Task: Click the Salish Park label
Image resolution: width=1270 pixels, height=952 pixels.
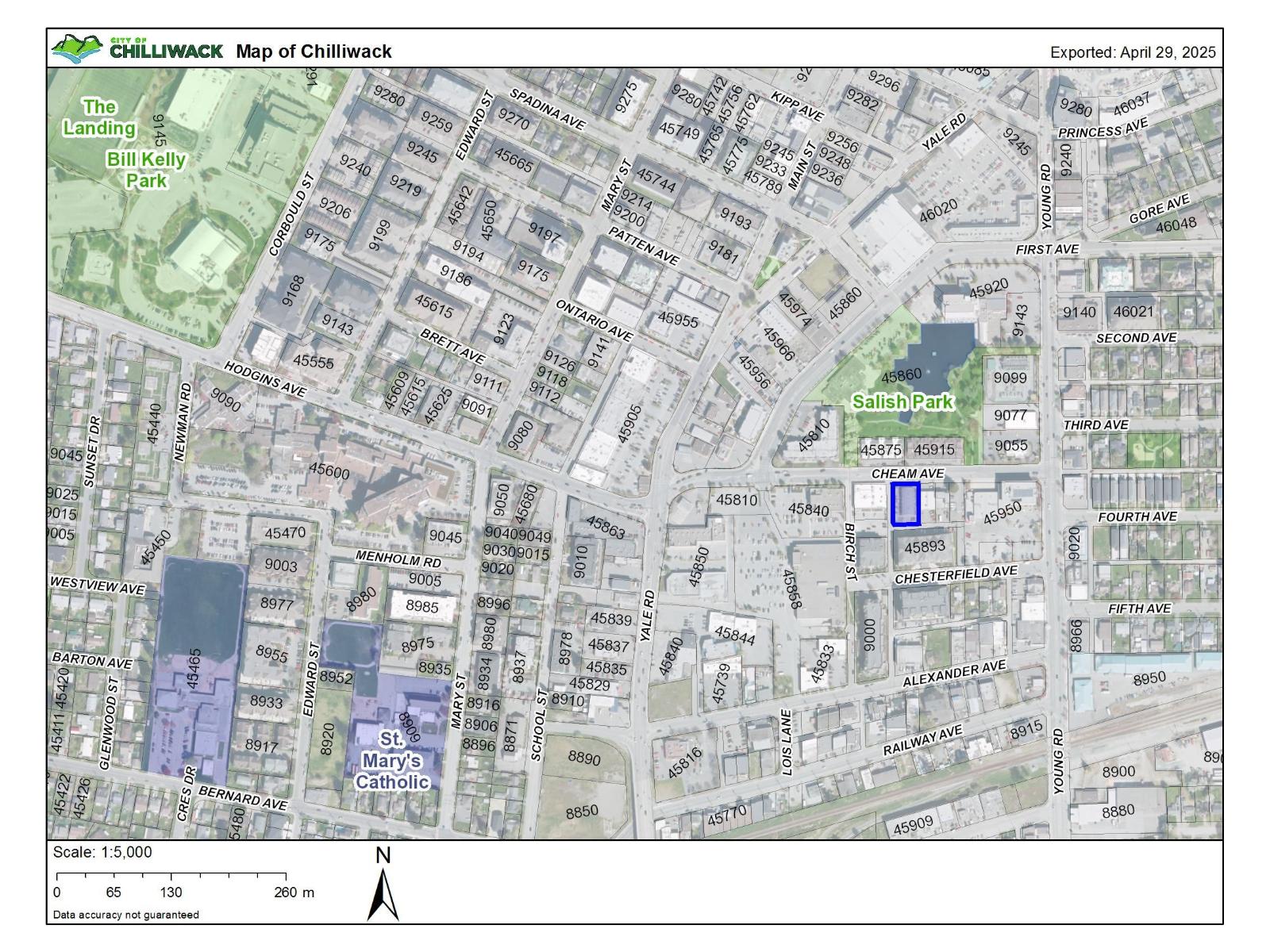Action: (902, 402)
